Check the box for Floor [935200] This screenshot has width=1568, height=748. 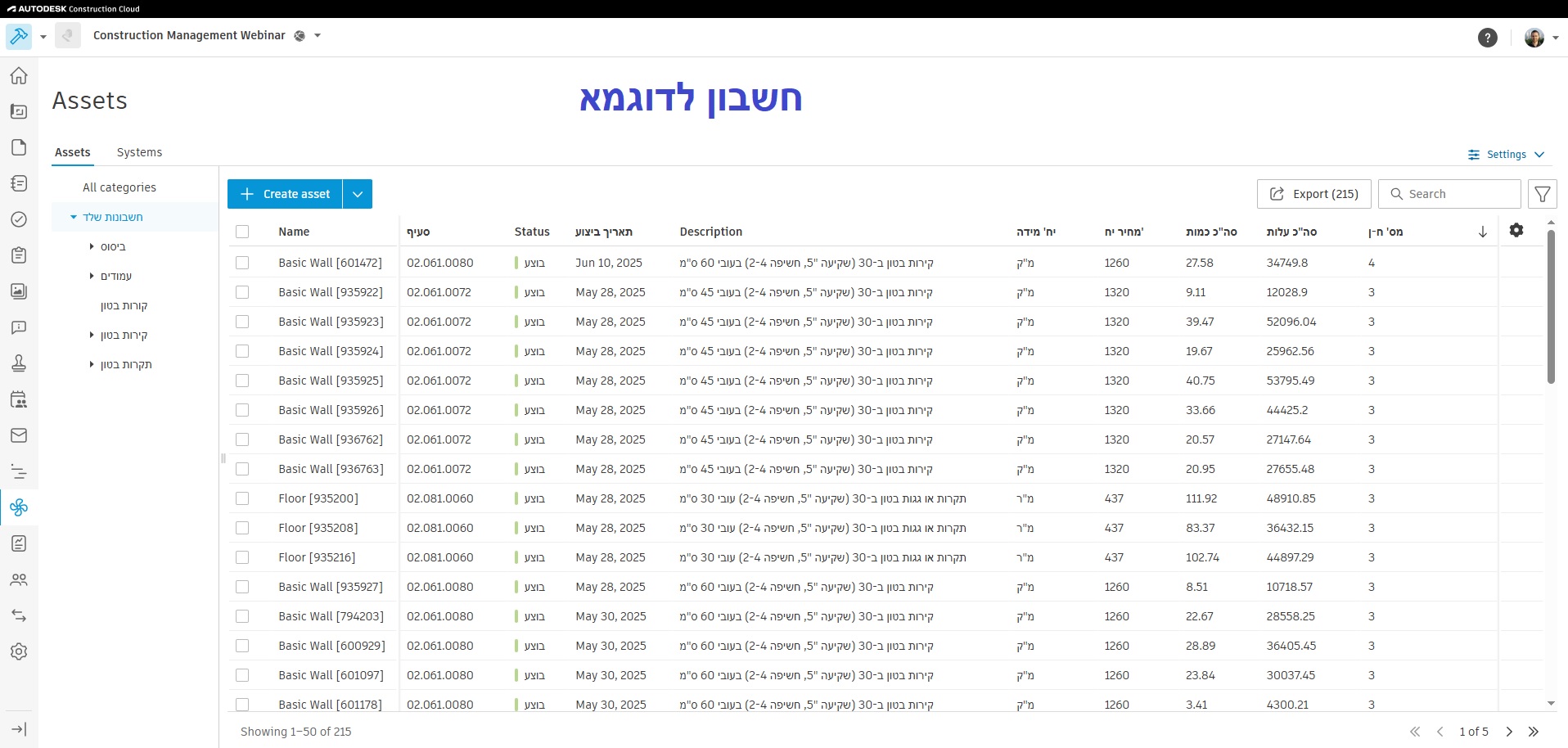[242, 498]
